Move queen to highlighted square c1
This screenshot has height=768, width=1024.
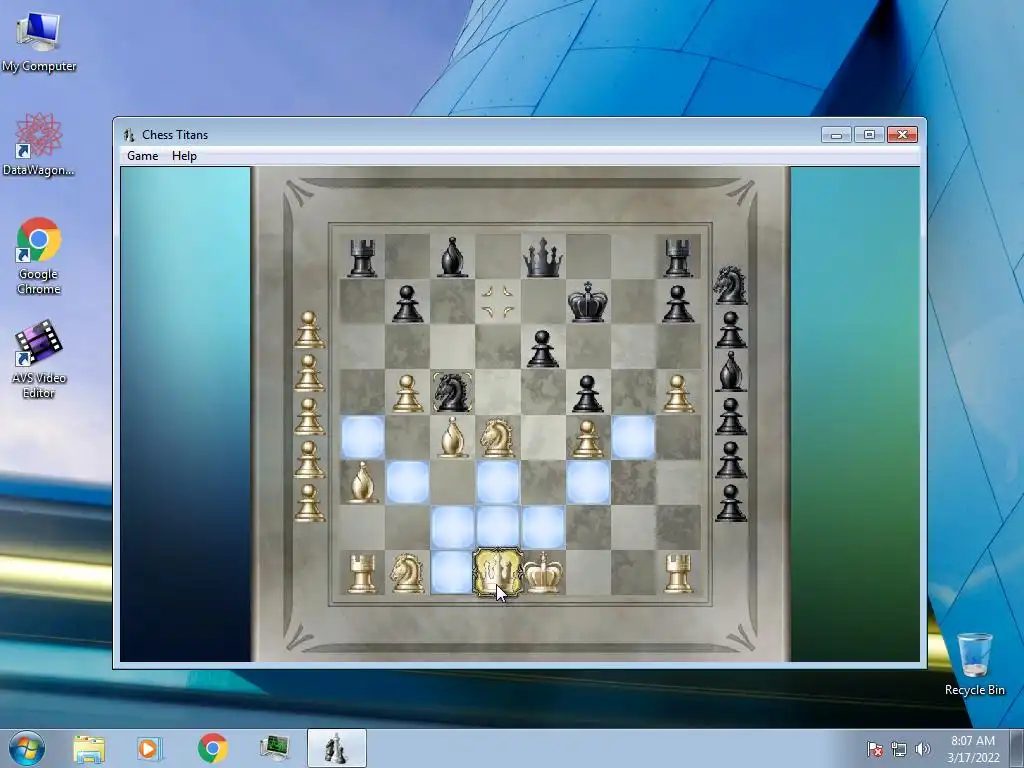451,573
